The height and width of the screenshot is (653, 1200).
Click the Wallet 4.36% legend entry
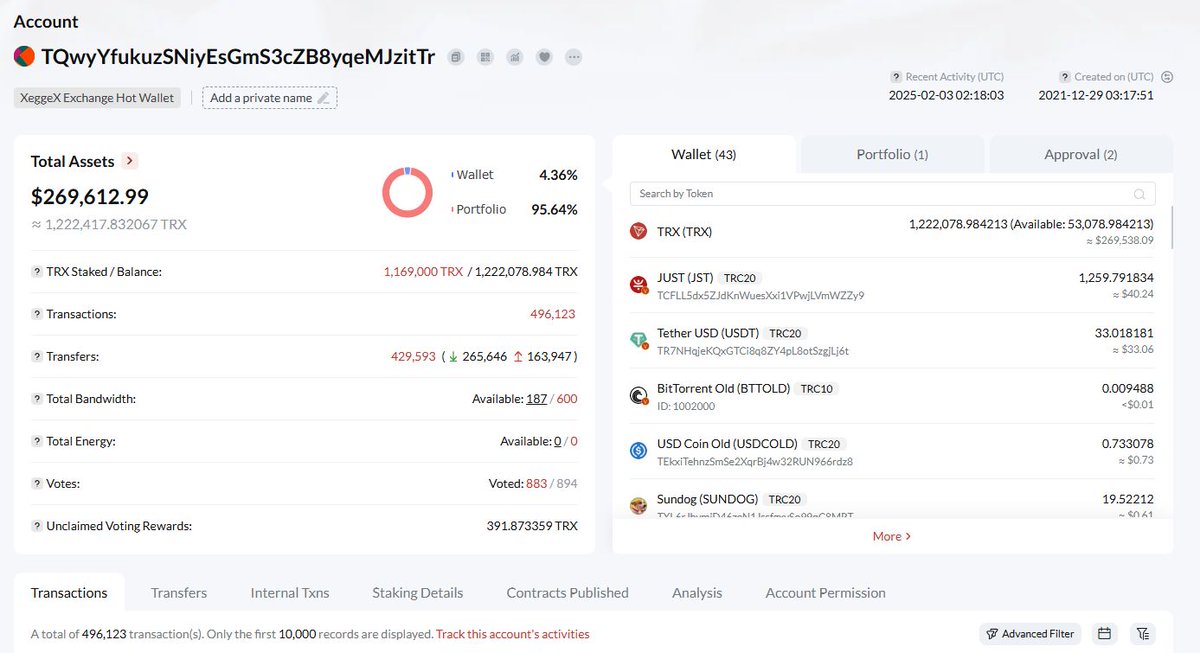click(x=514, y=174)
